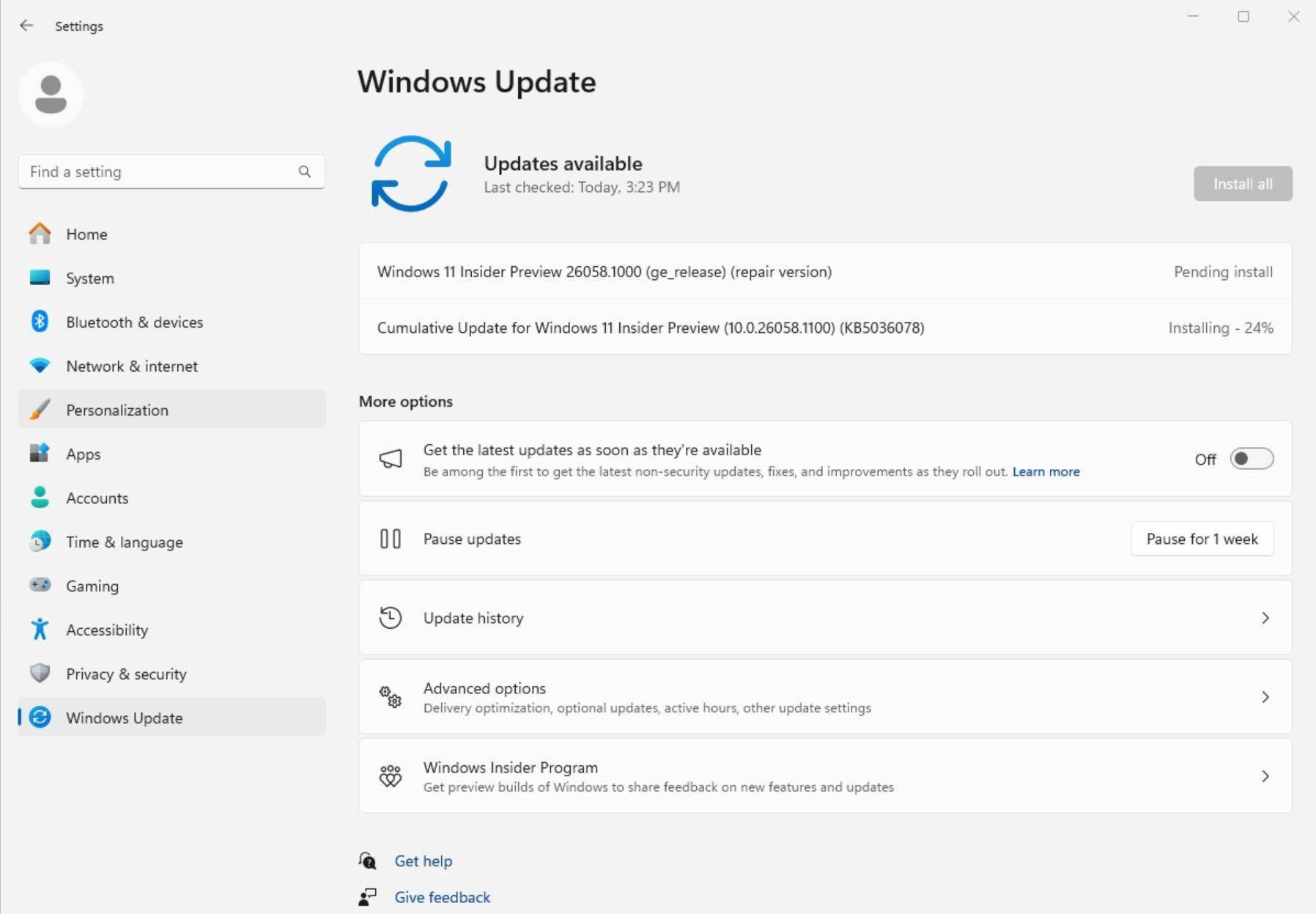Image resolution: width=1316 pixels, height=914 pixels.
Task: Open Gaming settings
Action: (171, 586)
